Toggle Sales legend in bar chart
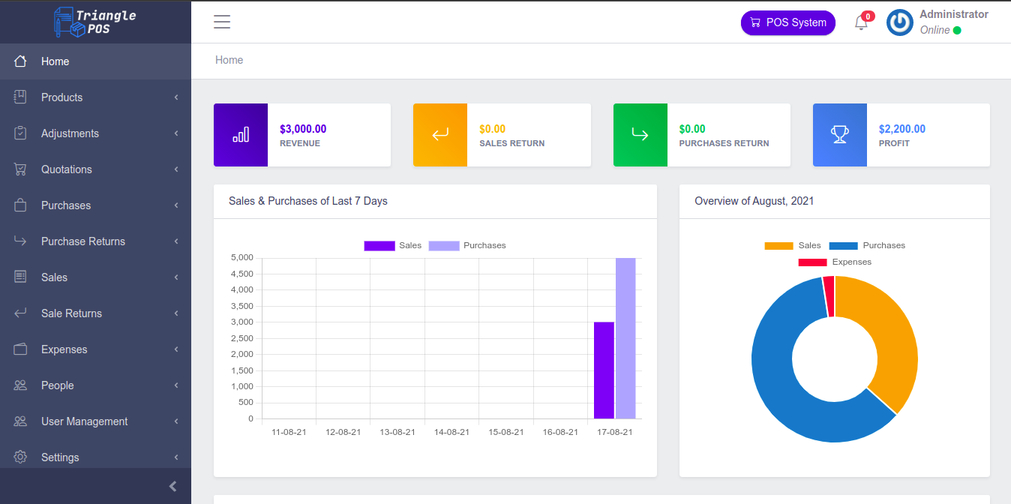The image size is (1011, 504). [394, 245]
